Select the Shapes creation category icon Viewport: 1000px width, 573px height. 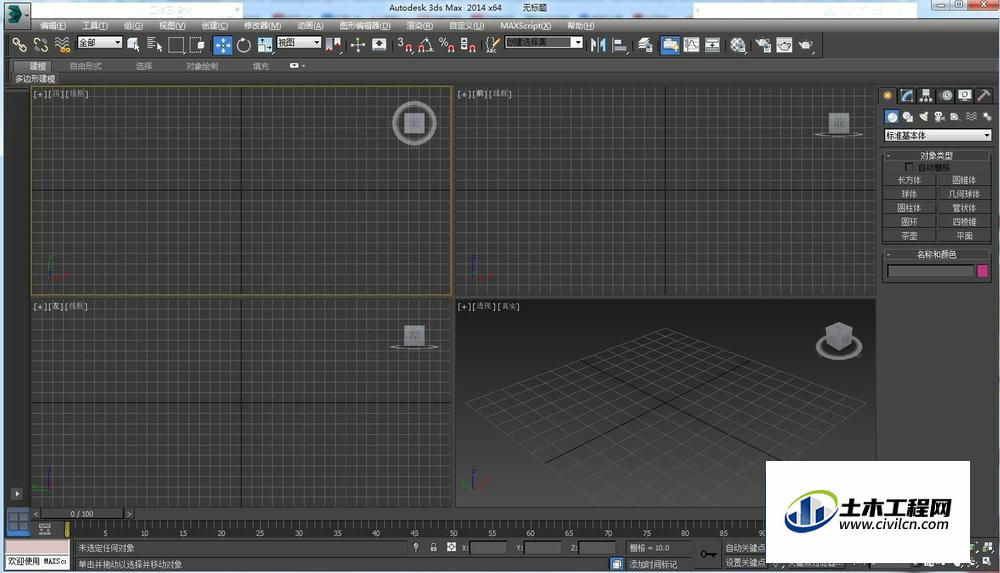[x=908, y=117]
